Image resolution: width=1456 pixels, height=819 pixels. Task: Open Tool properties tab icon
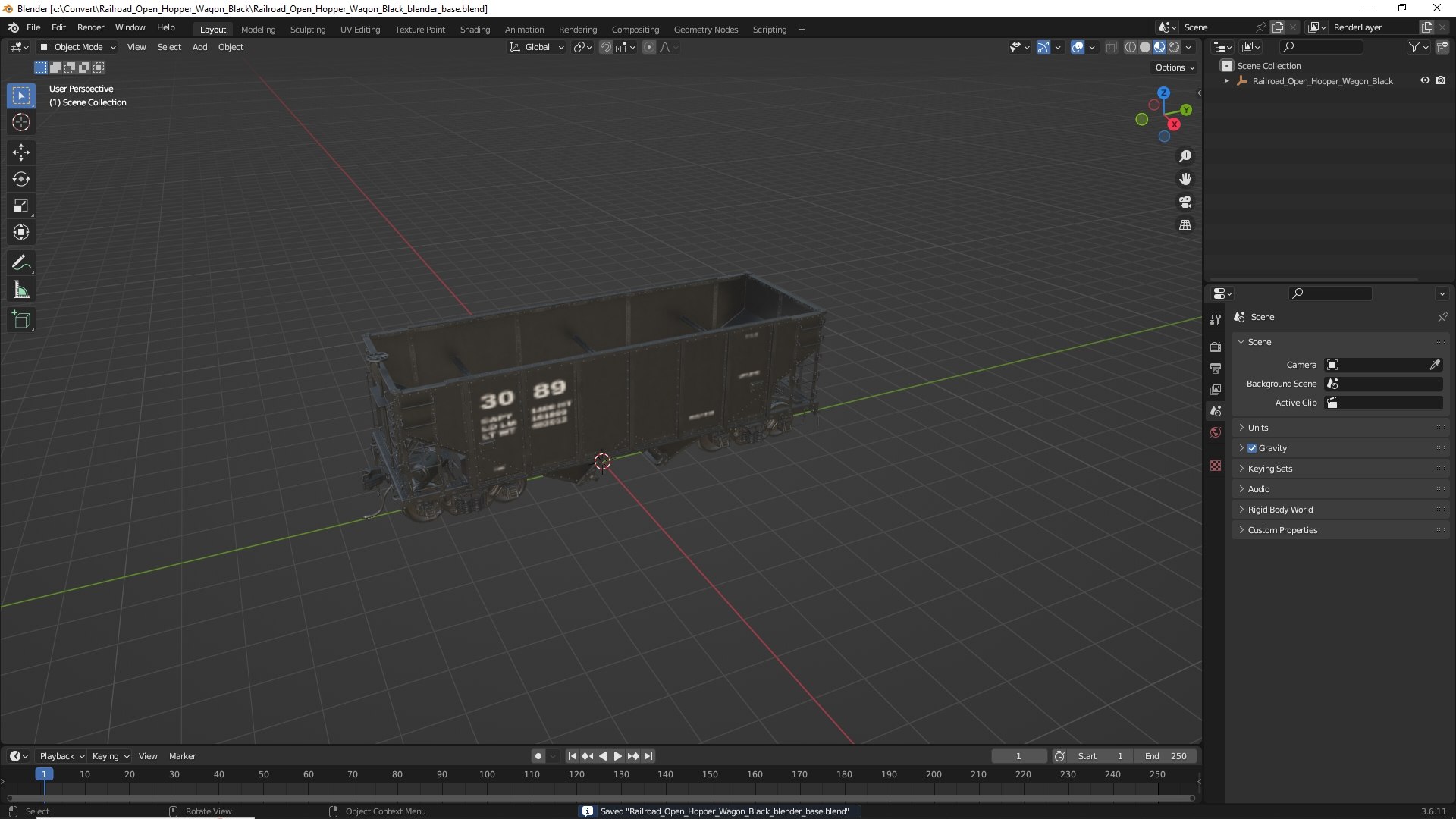pyautogui.click(x=1216, y=320)
